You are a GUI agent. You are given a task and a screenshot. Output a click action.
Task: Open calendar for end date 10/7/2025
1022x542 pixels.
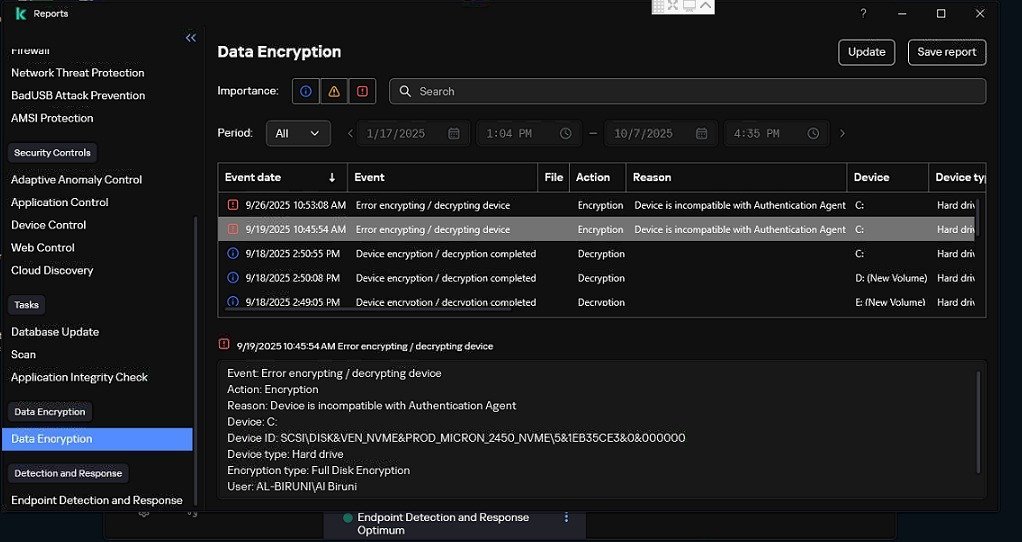(701, 134)
